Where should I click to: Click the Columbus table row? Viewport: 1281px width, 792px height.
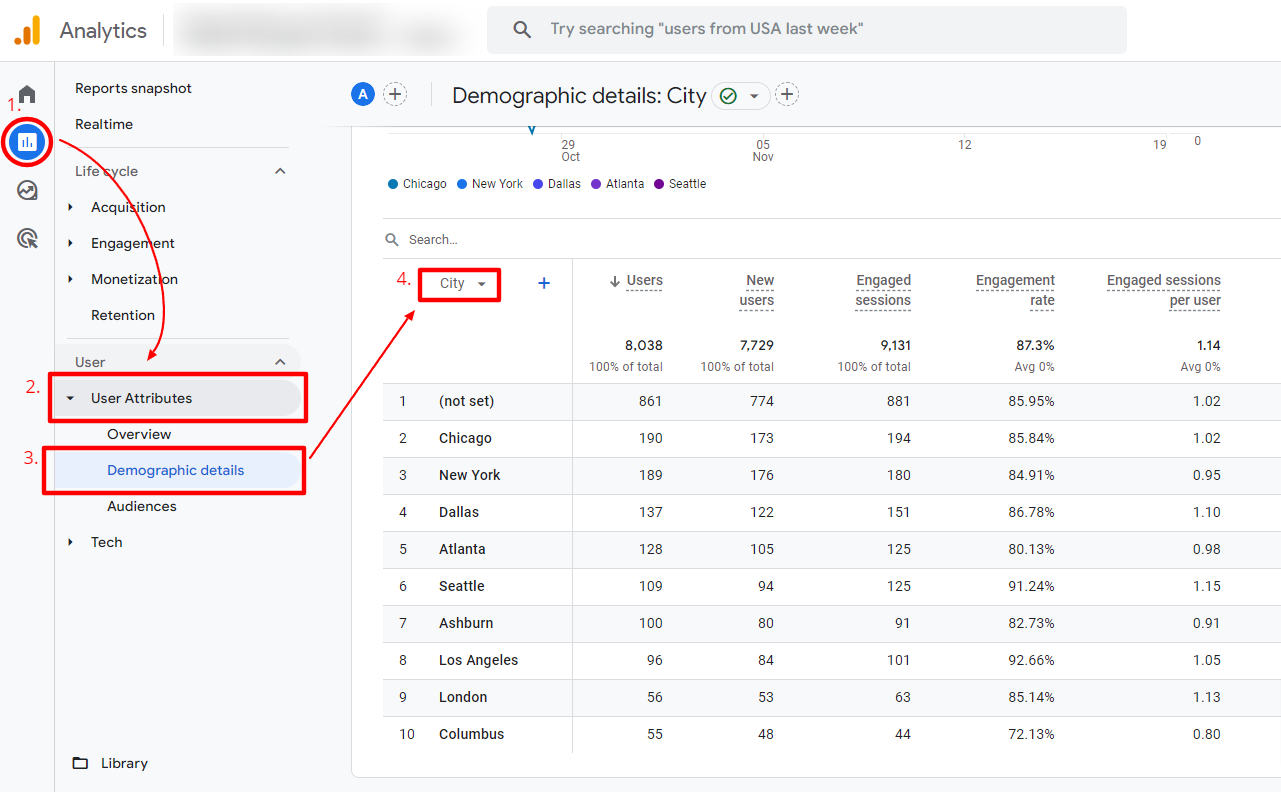tap(831, 734)
